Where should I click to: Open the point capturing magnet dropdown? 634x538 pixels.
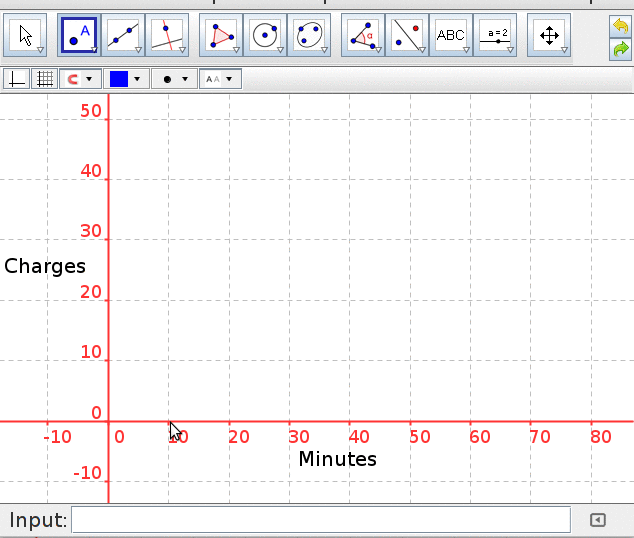81,79
